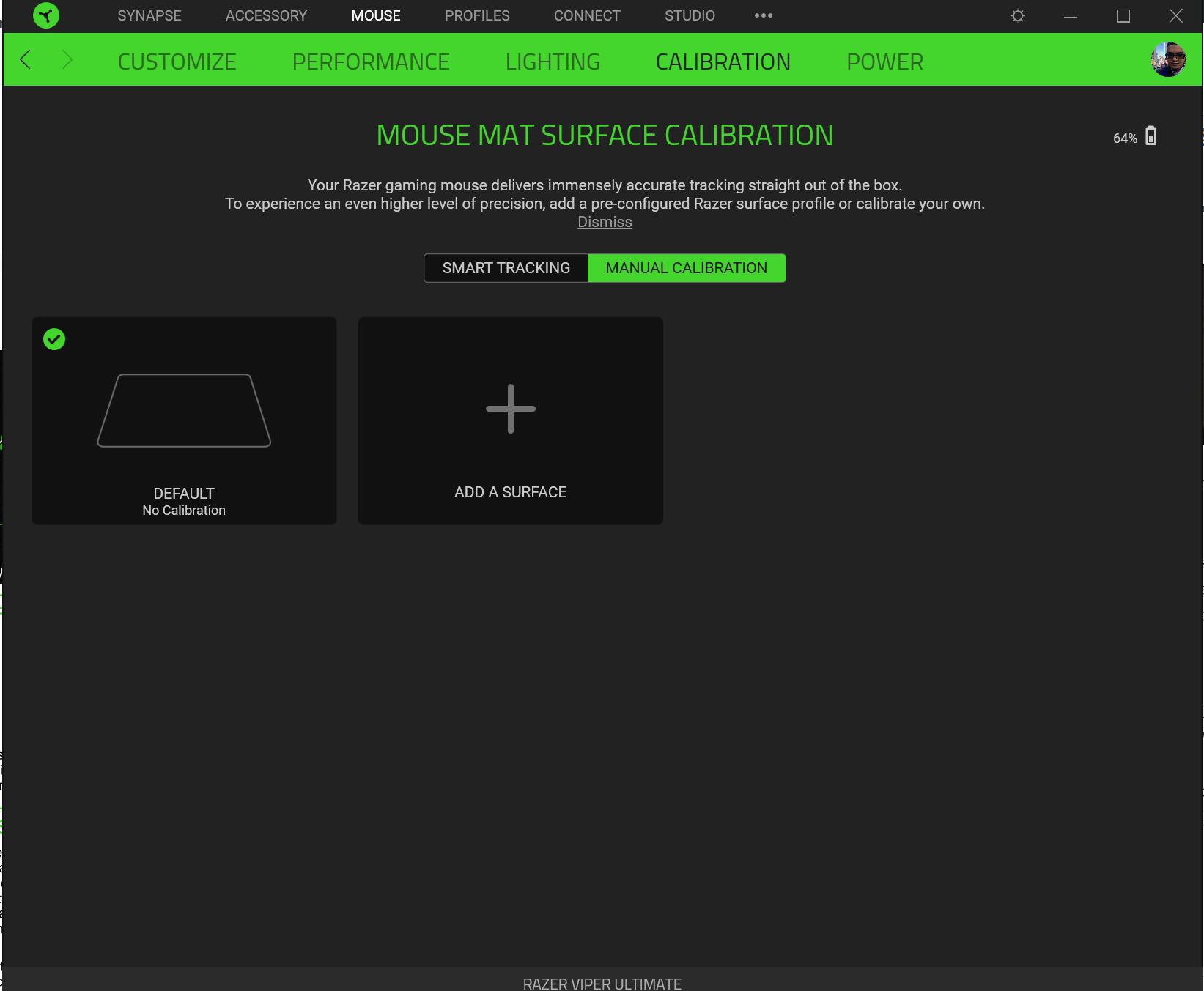Open the Power section
The width and height of the screenshot is (1204, 991).
coord(884,62)
